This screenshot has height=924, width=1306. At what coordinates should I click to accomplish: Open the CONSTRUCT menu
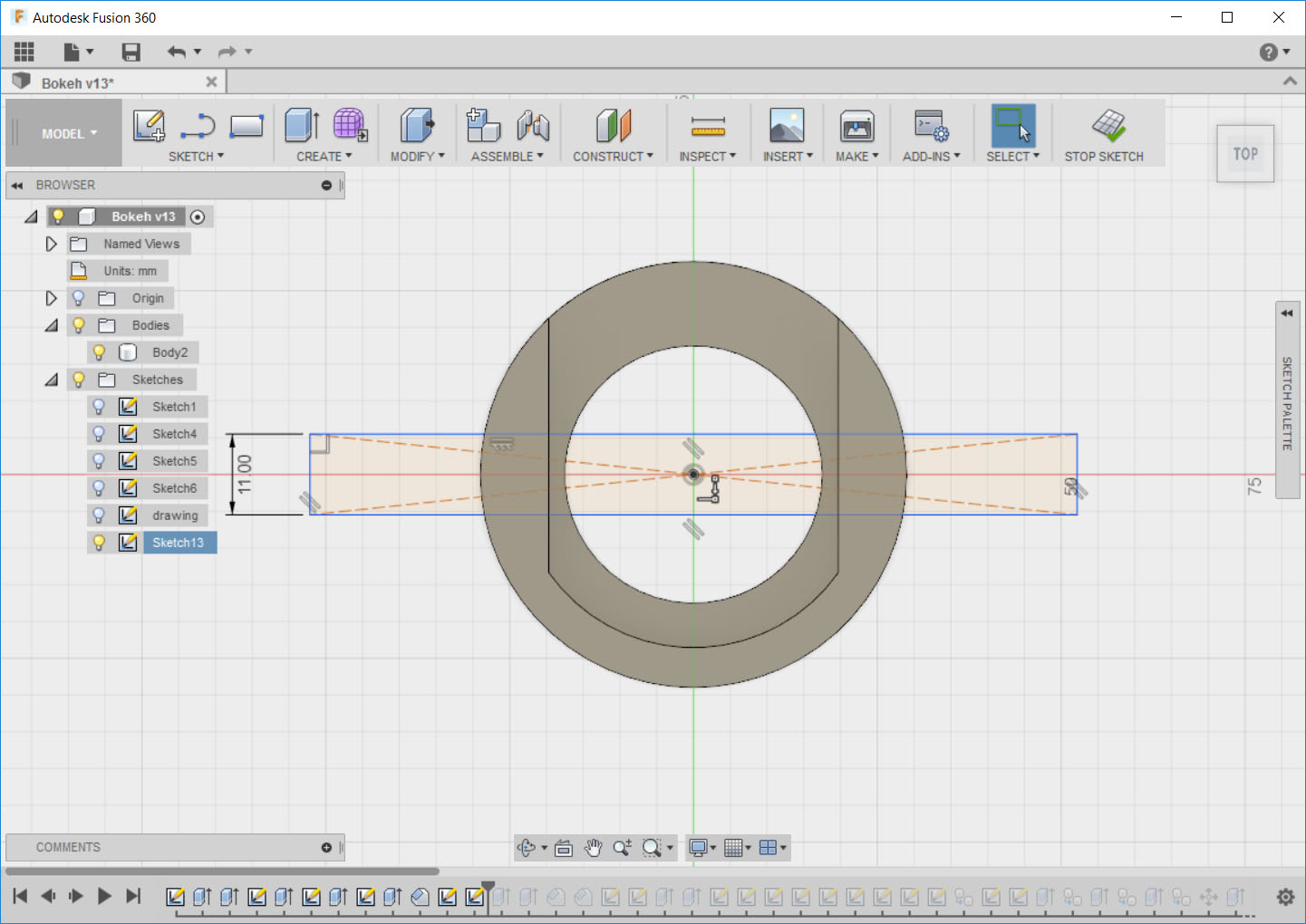click(x=613, y=157)
